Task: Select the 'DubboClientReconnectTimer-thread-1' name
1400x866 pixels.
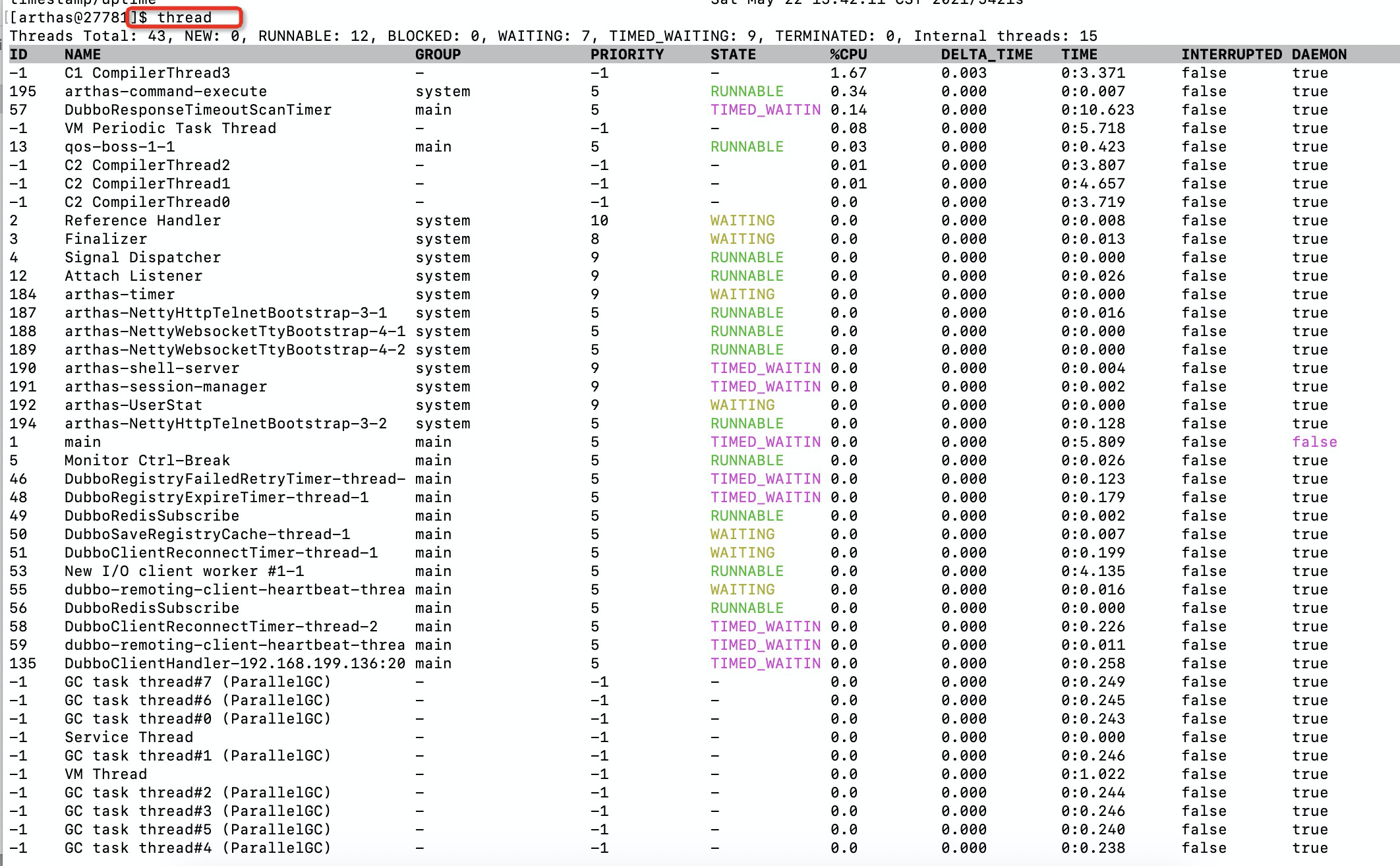Action: [x=221, y=552]
